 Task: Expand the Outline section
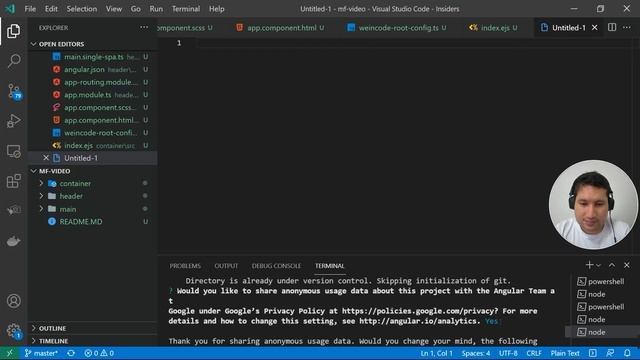[93, 328]
